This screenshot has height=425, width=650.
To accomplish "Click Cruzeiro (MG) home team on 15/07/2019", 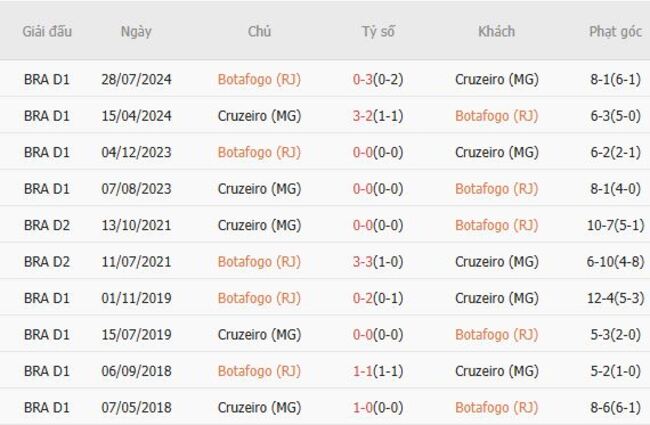I will tap(259, 334).
